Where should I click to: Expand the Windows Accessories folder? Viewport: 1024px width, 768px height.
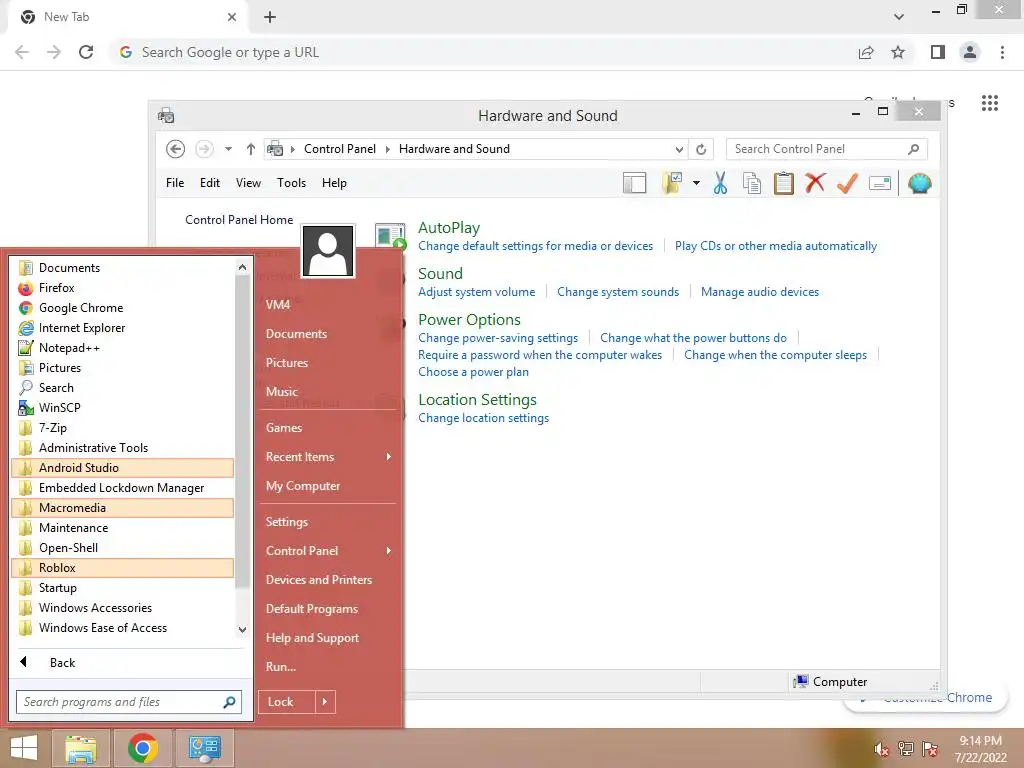[122, 607]
